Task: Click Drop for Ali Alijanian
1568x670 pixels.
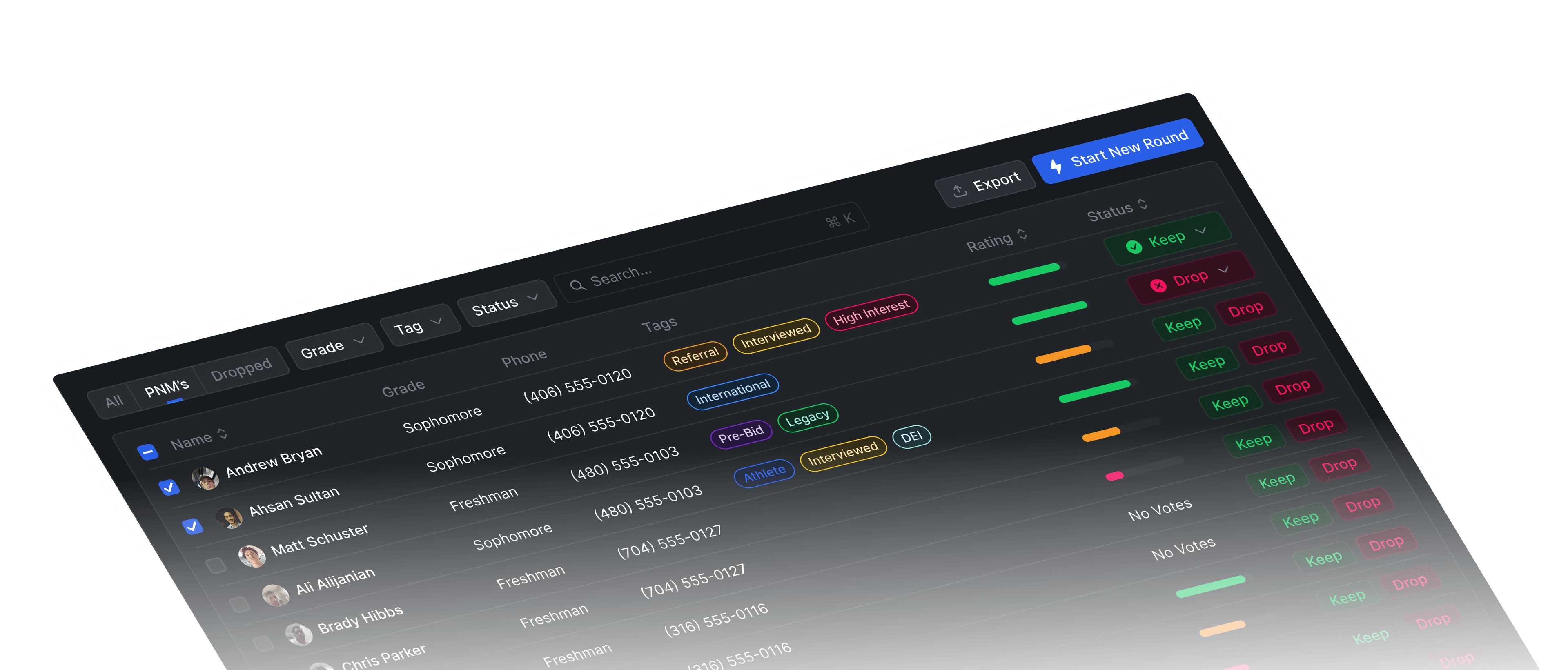Action: [x=1269, y=348]
